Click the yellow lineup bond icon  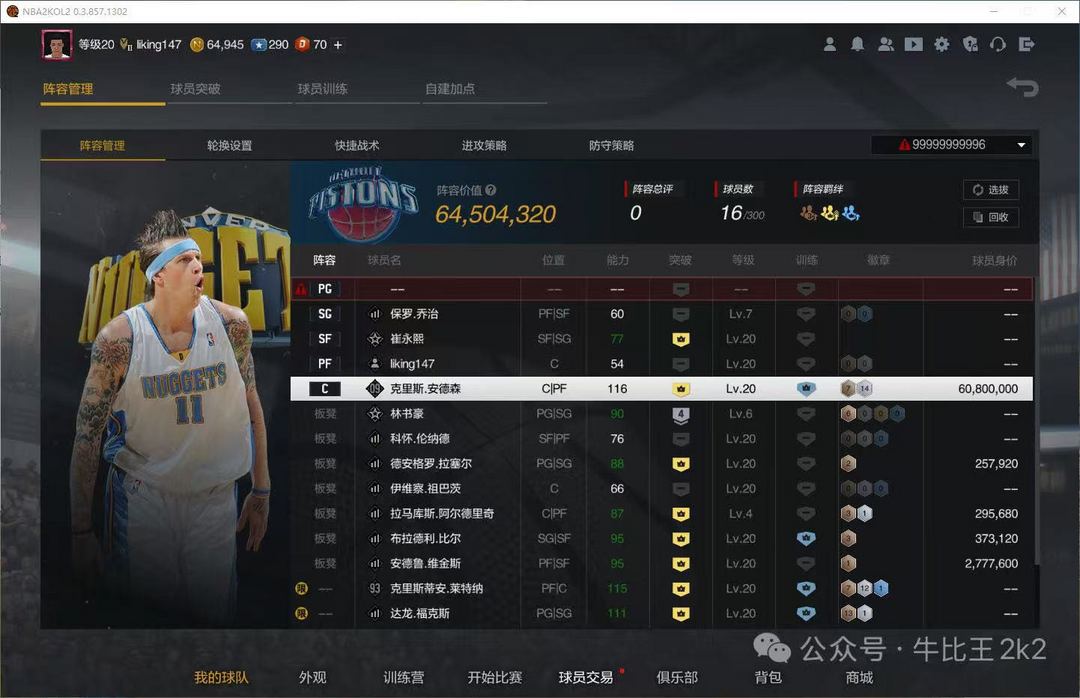[829, 213]
